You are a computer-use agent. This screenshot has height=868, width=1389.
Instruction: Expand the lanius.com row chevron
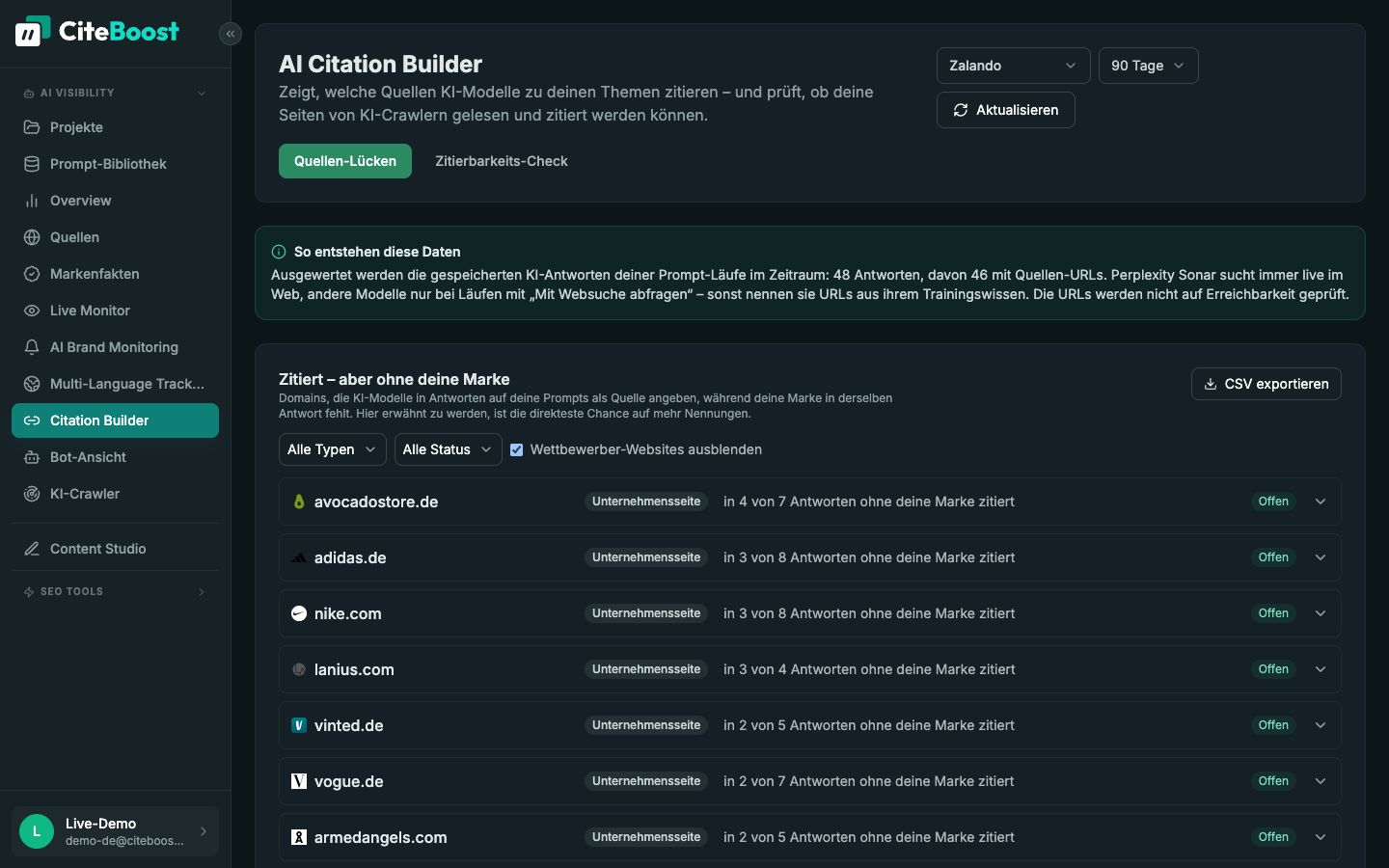coord(1321,669)
